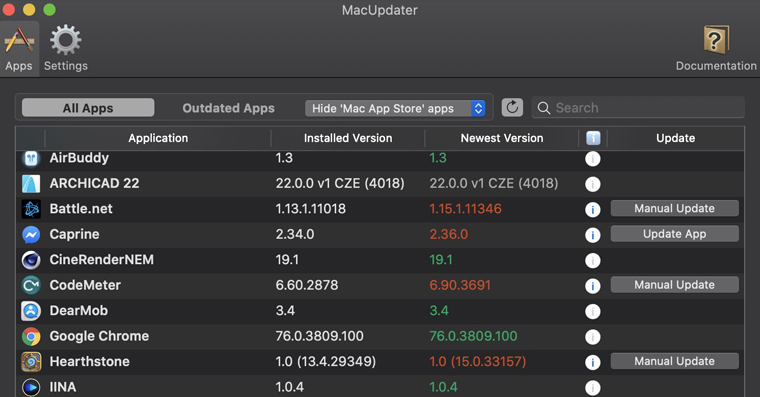
Task: Select the Google Chrome row name
Action: [x=99, y=336]
